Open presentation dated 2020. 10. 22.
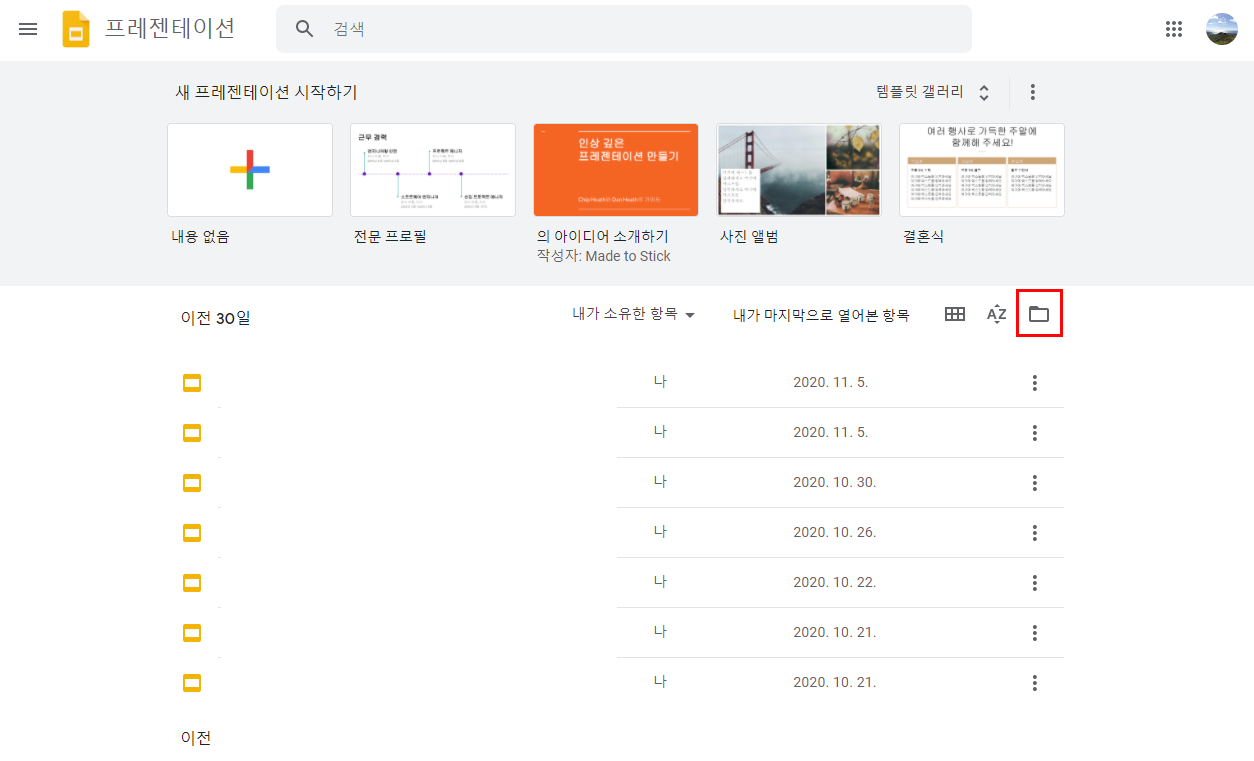The height and width of the screenshot is (761, 1254). coord(622,583)
